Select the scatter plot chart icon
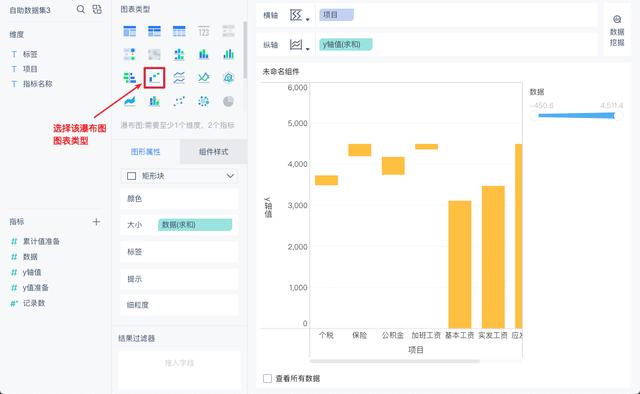640x394 pixels. coord(179,101)
